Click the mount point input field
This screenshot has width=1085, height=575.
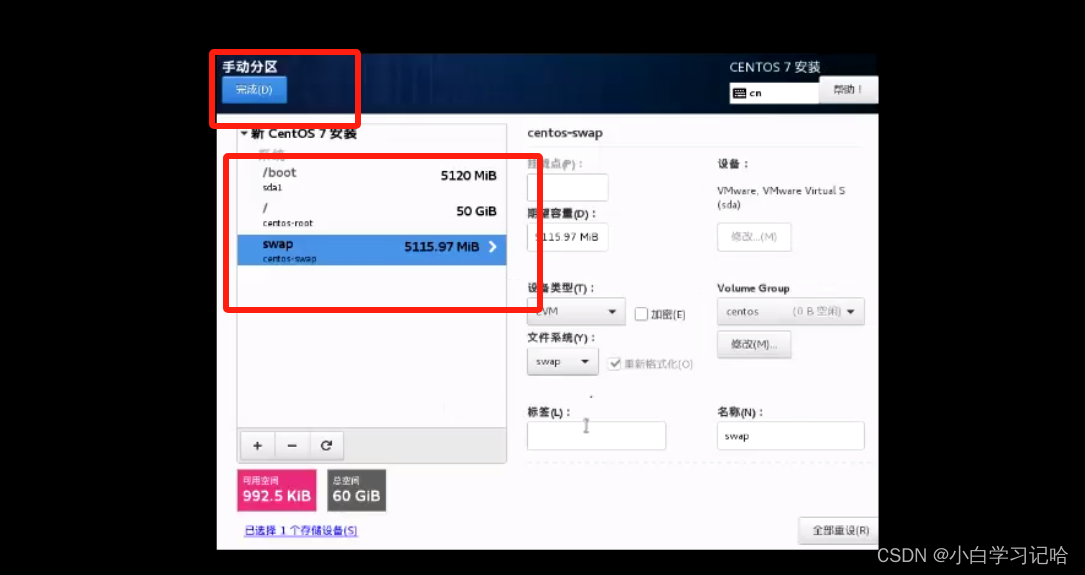567,188
